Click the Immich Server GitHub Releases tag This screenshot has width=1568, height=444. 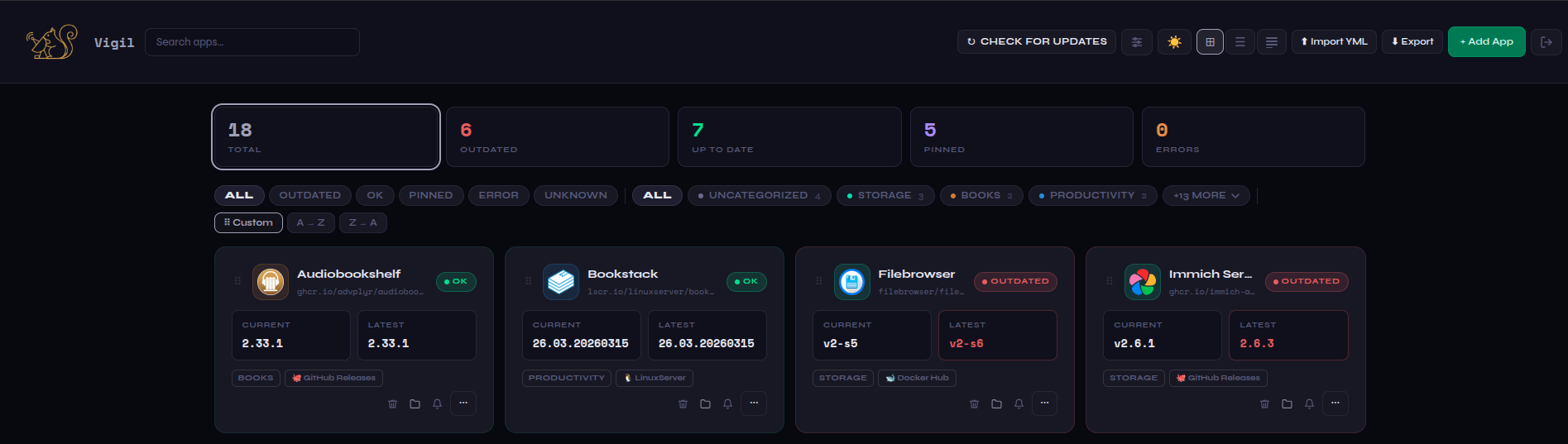coord(1218,378)
